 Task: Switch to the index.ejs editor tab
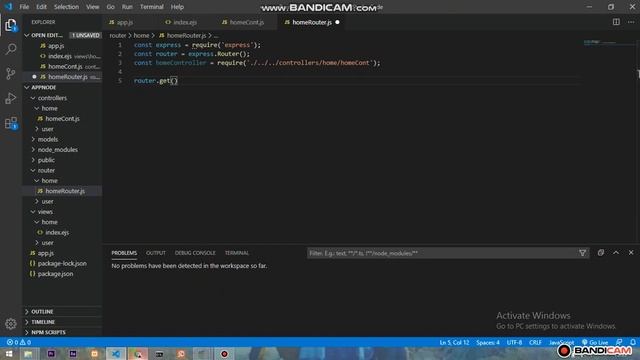[185, 22]
